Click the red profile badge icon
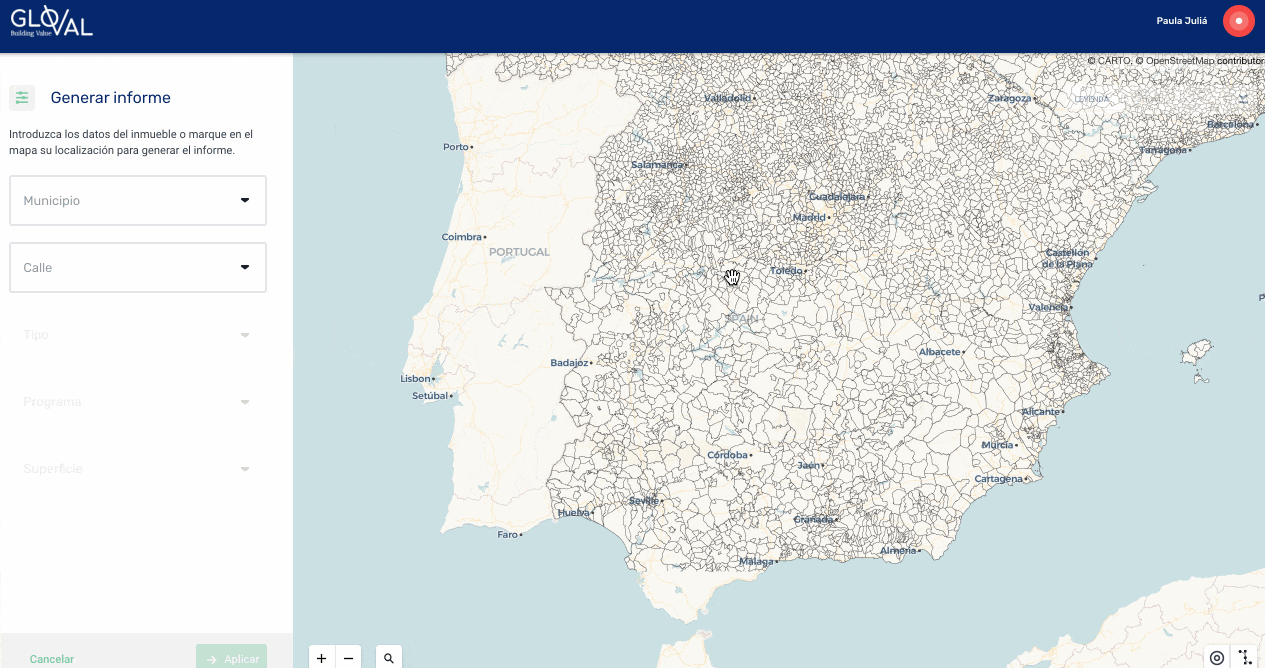1265x668 pixels. point(1238,20)
